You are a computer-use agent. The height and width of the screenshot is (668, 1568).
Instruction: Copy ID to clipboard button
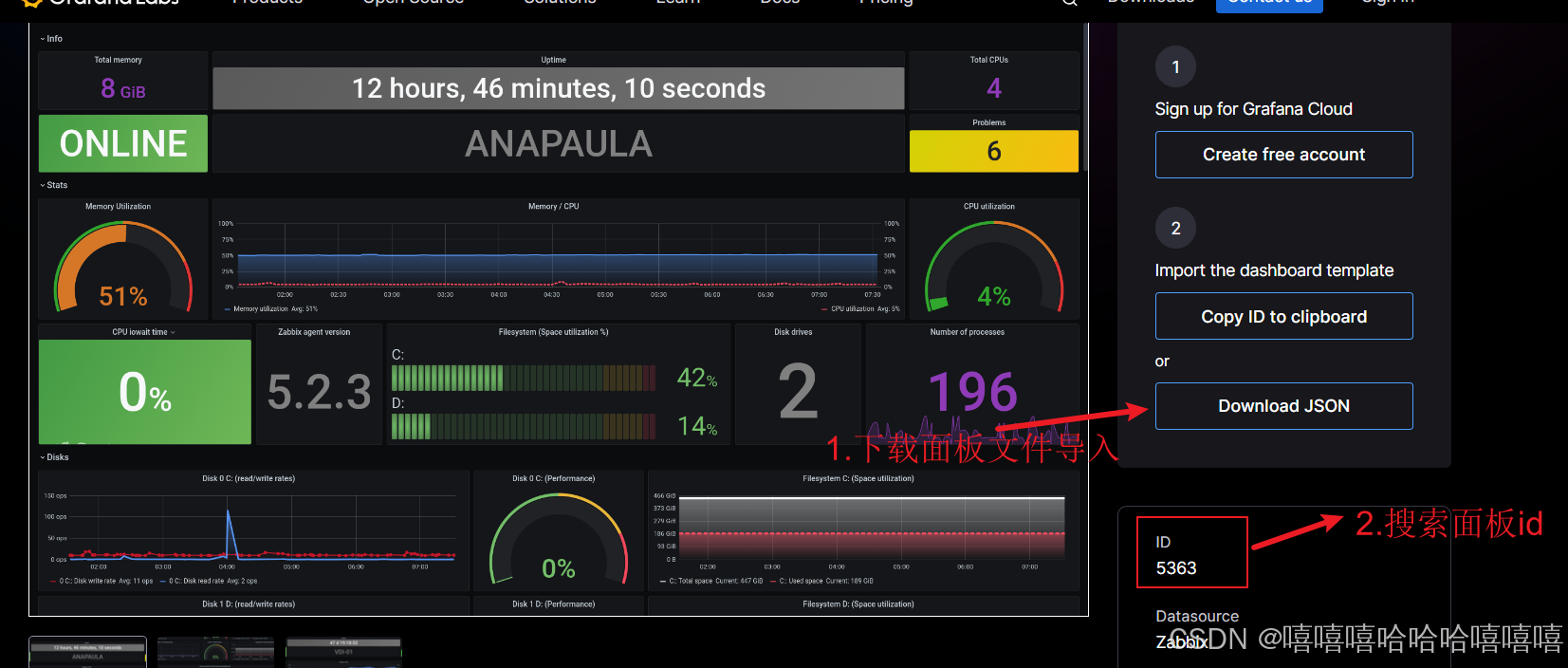1283,316
